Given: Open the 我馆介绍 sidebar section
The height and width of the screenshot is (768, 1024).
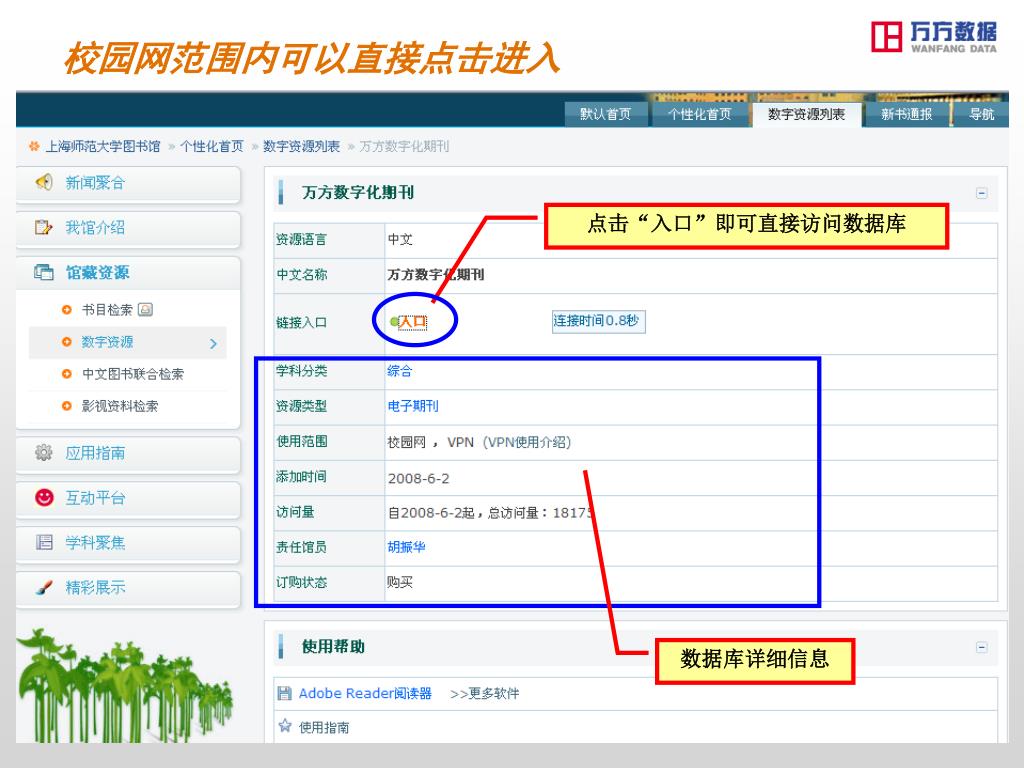Looking at the screenshot, I should pyautogui.click(x=128, y=228).
